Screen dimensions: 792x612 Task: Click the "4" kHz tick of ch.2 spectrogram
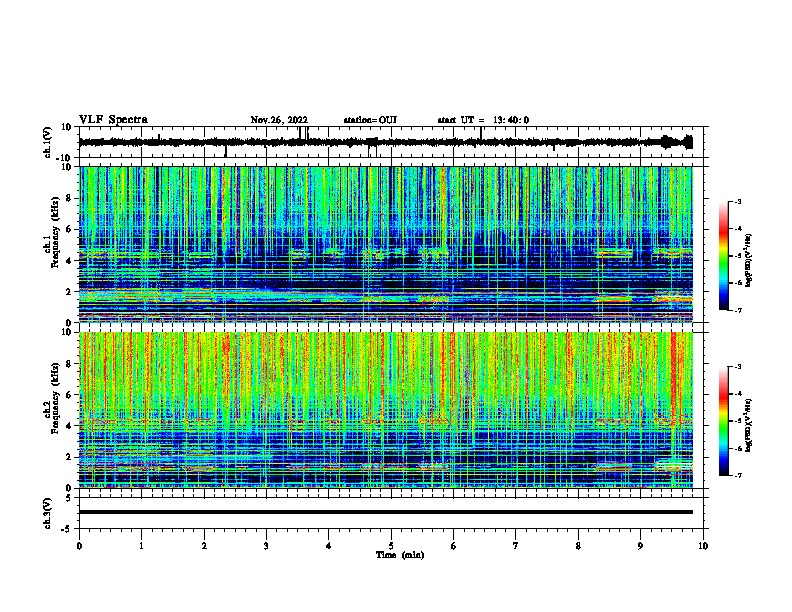(69, 426)
